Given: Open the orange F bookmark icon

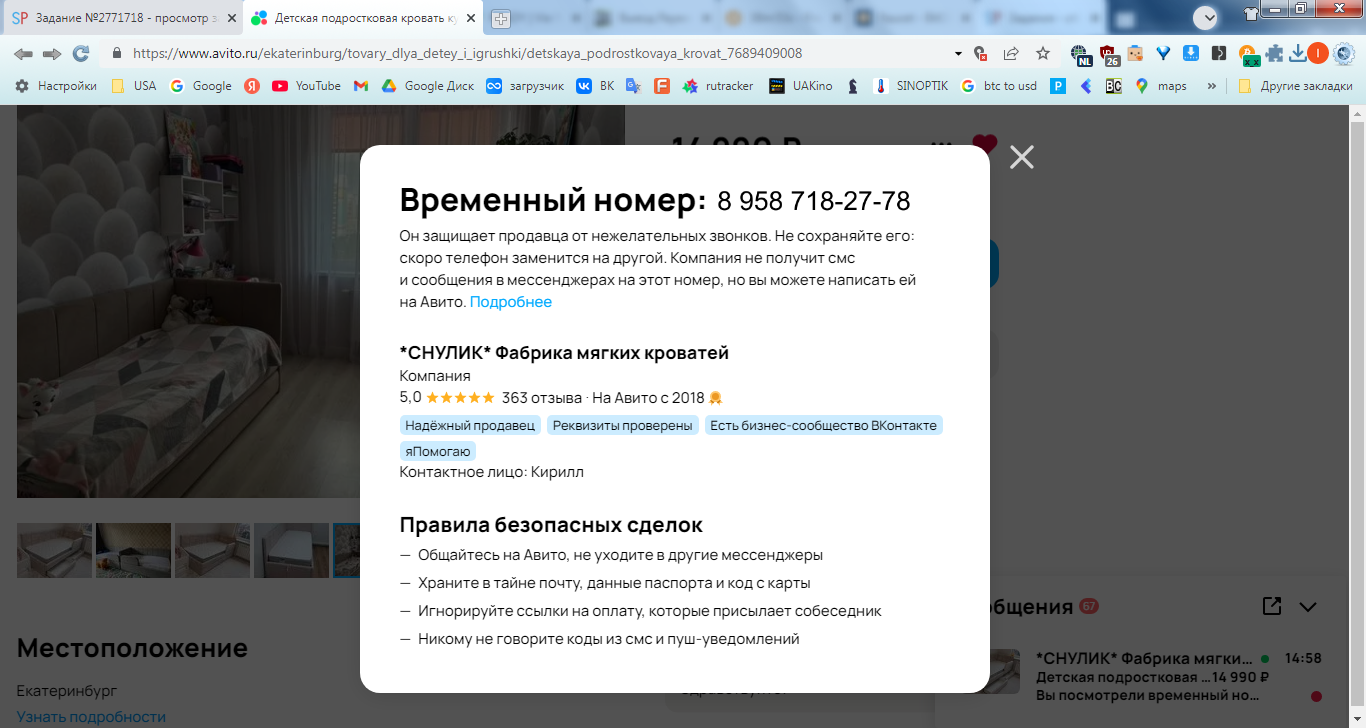Looking at the screenshot, I should [662, 86].
